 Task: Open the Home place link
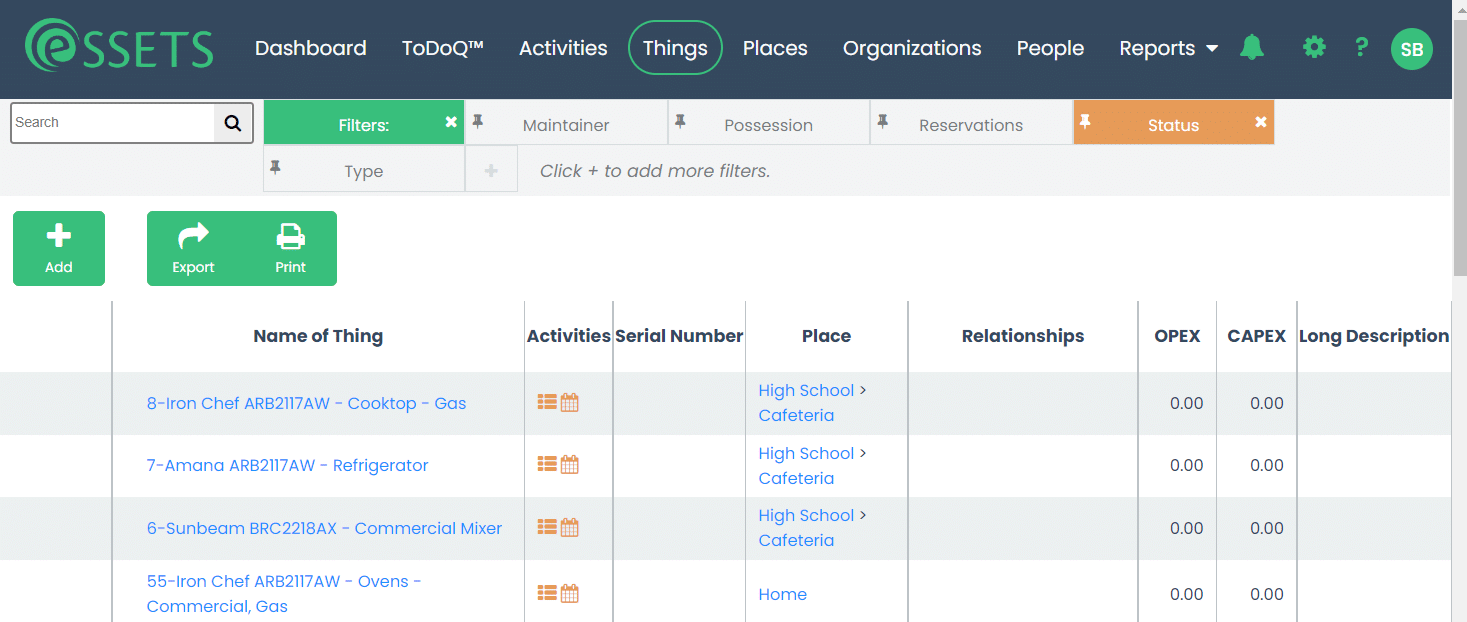(x=783, y=594)
